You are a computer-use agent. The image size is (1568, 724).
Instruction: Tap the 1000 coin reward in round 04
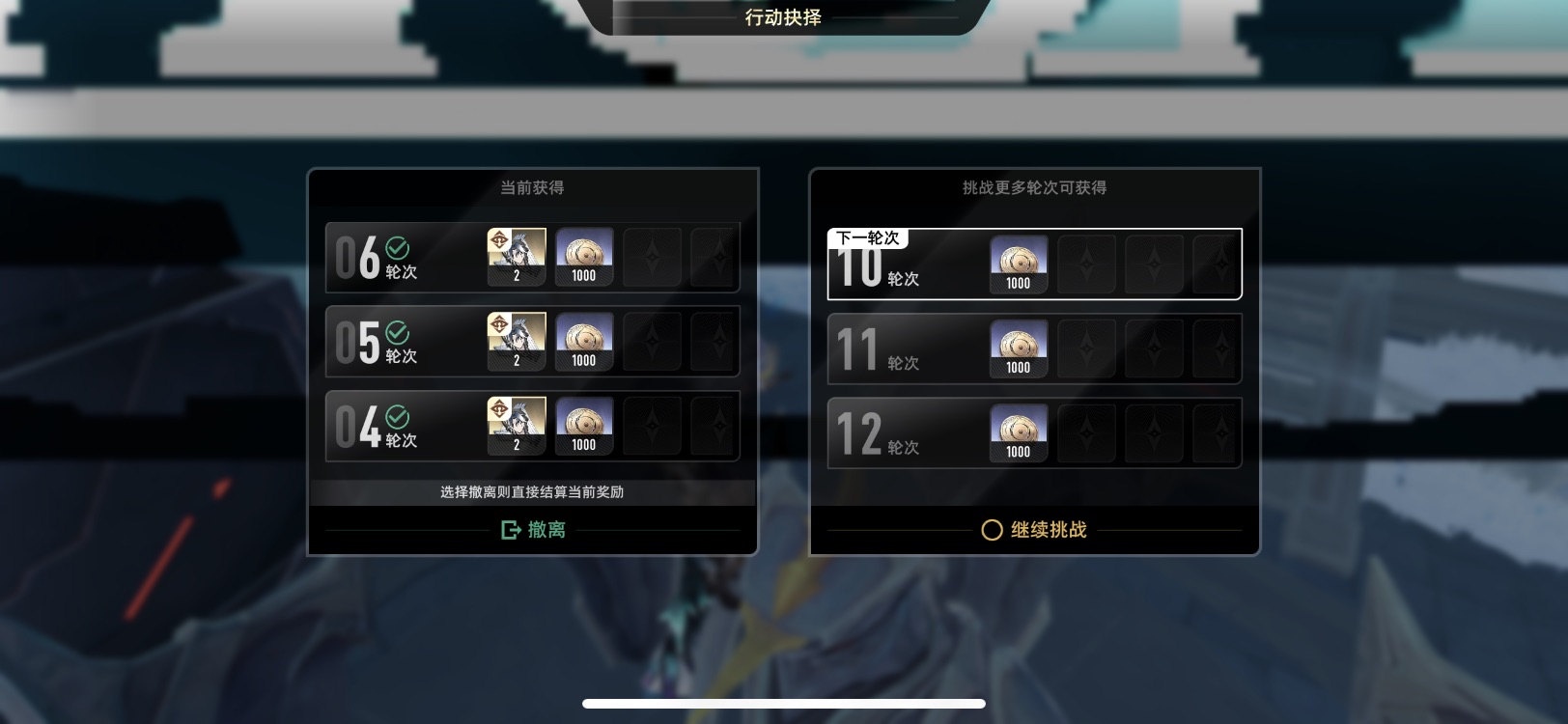pyautogui.click(x=584, y=426)
